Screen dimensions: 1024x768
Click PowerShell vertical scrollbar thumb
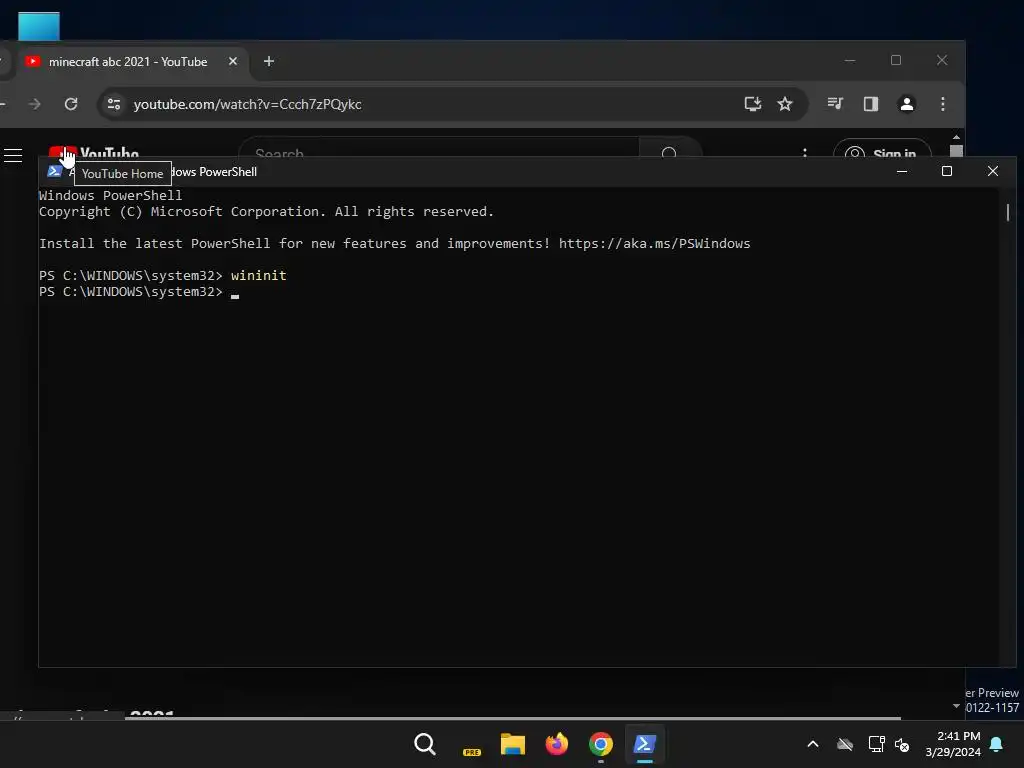coord(1008,212)
